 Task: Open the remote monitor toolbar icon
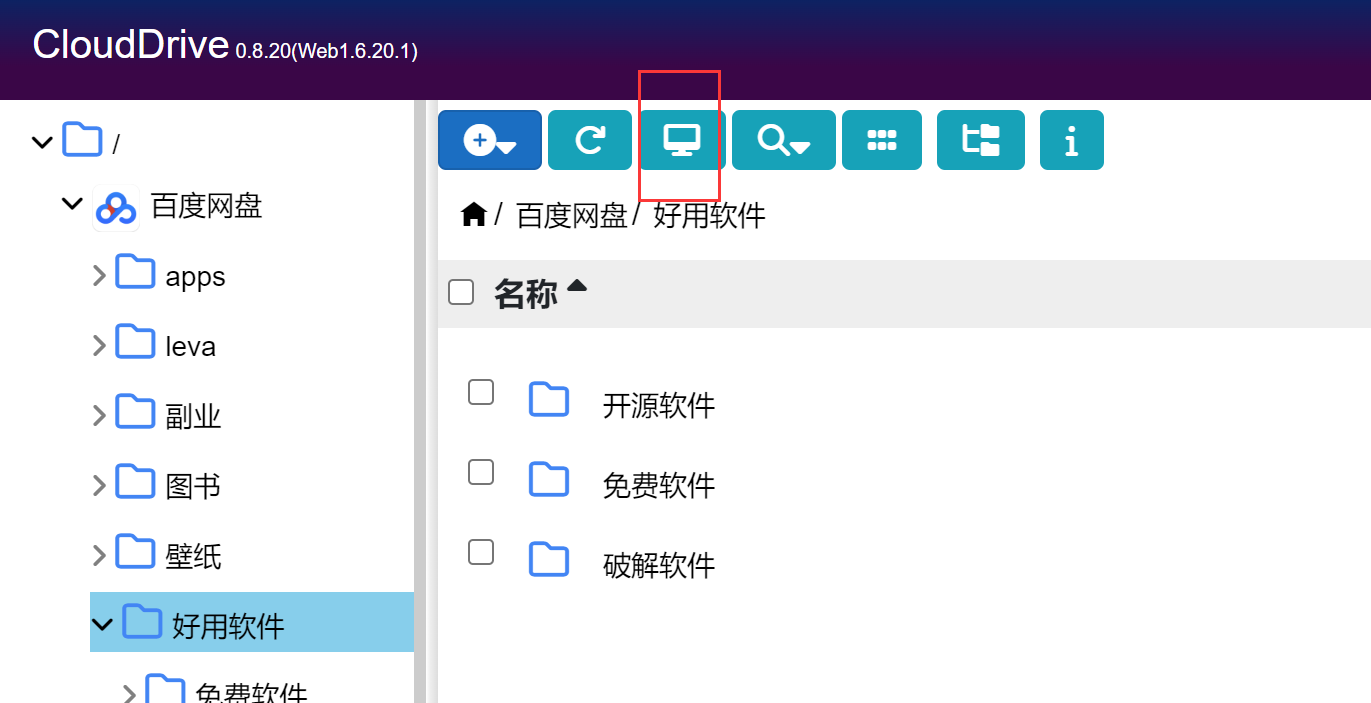[x=681, y=140]
